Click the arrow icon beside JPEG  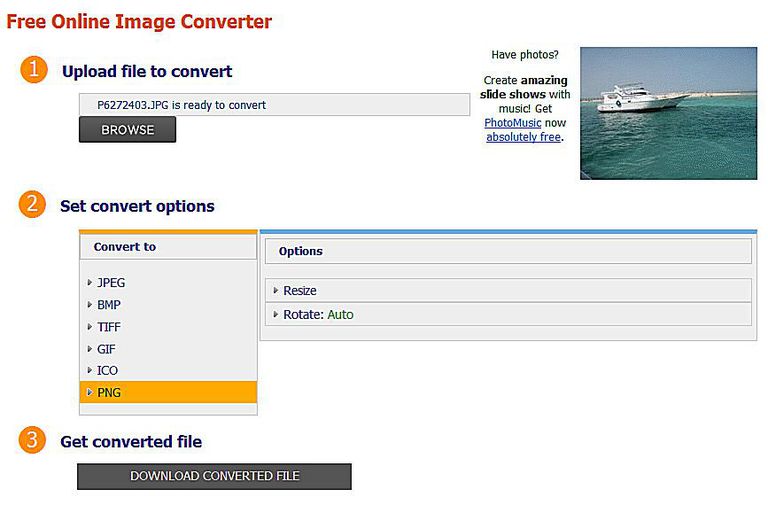90,283
